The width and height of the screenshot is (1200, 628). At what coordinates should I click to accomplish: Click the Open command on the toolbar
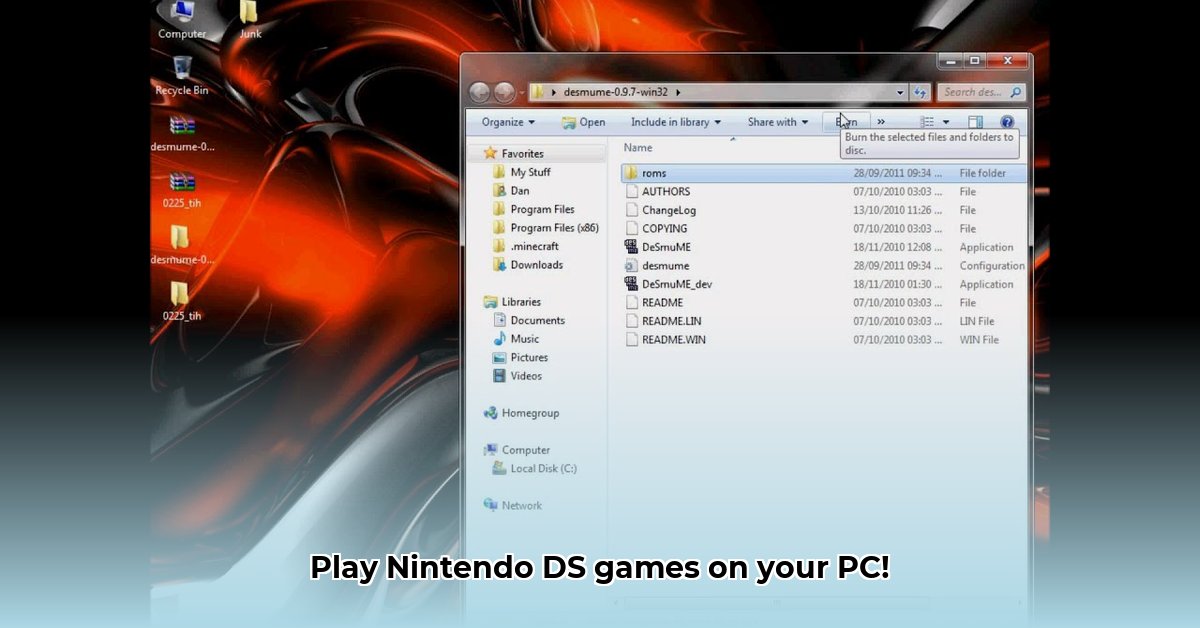583,121
